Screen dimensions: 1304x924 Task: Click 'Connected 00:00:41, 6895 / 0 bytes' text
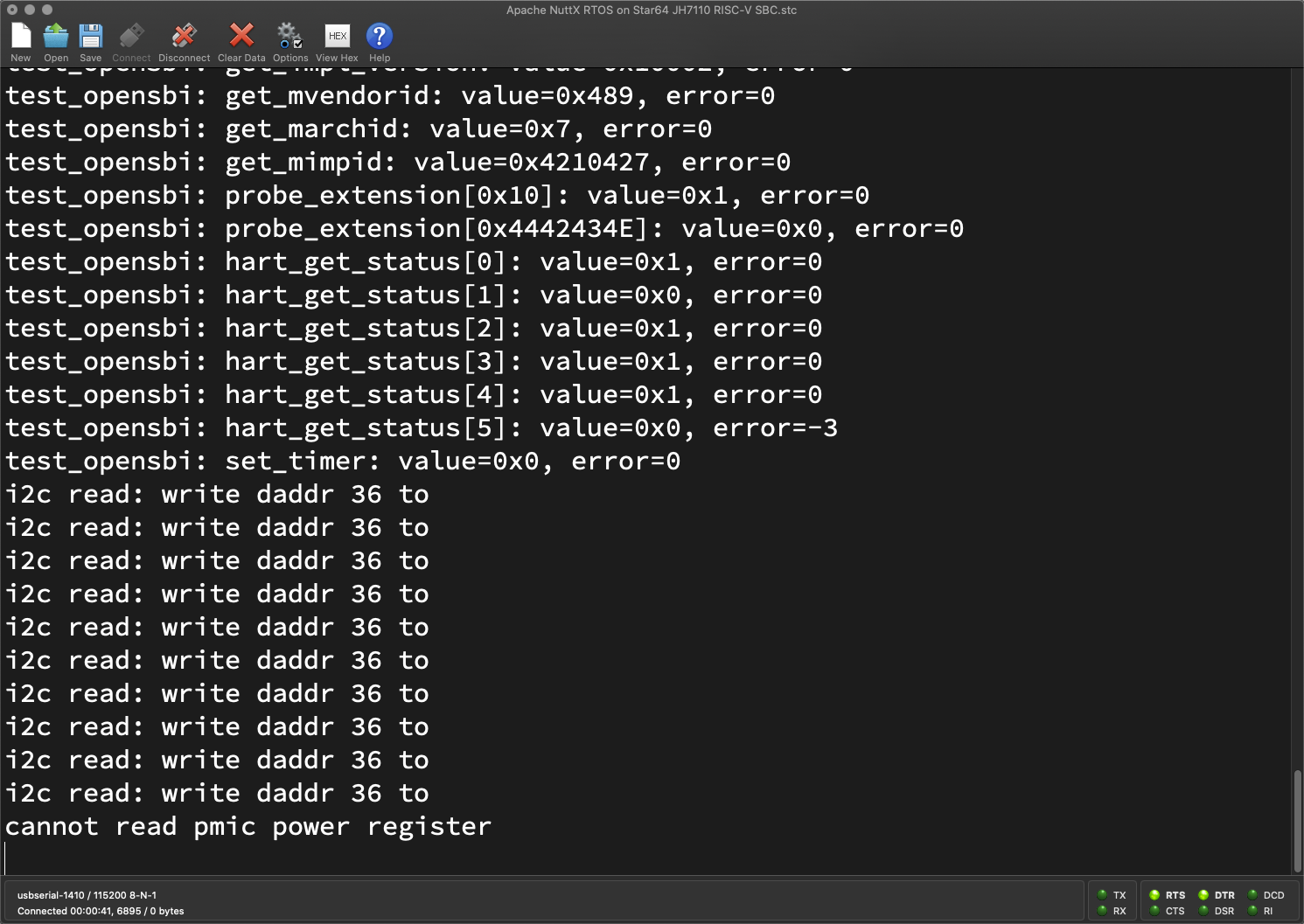[101, 911]
